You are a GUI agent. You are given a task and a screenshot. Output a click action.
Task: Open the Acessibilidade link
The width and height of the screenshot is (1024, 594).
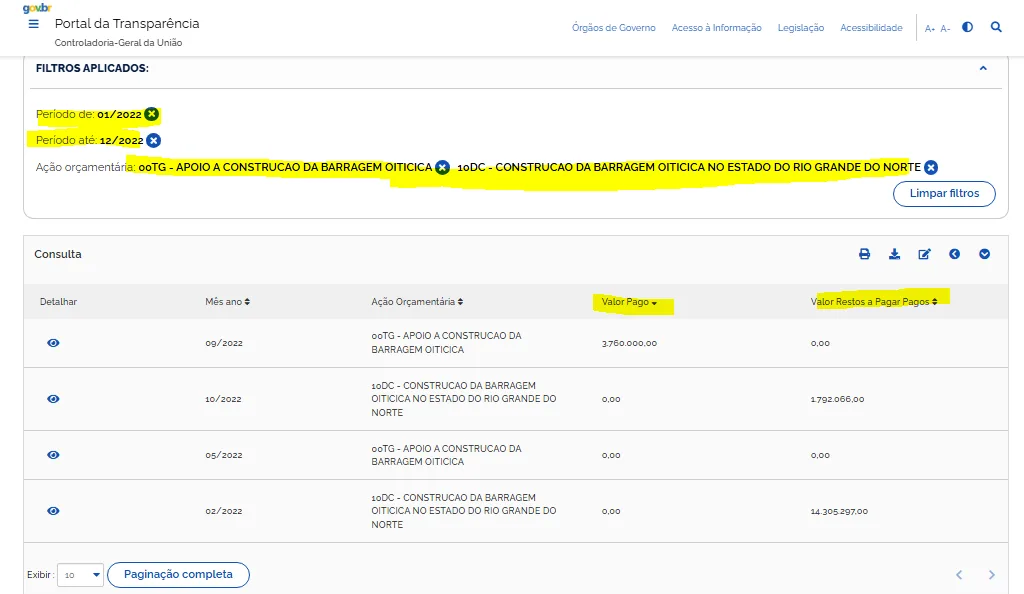pos(871,27)
